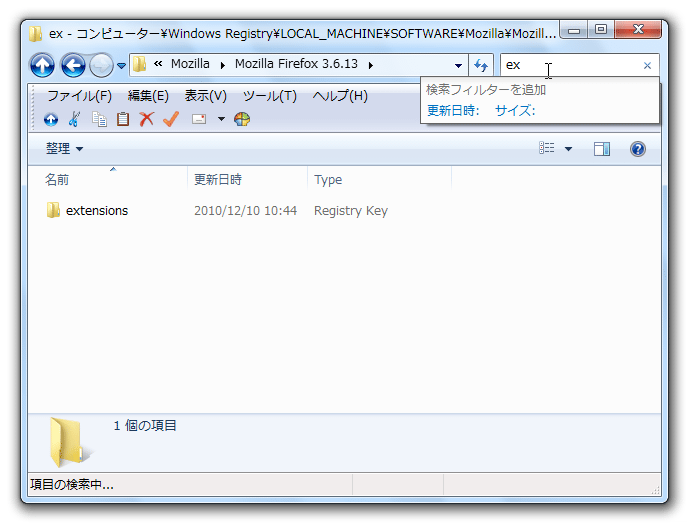Toggle the preview pane button
This screenshot has height=526, width=692.
[x=602, y=149]
